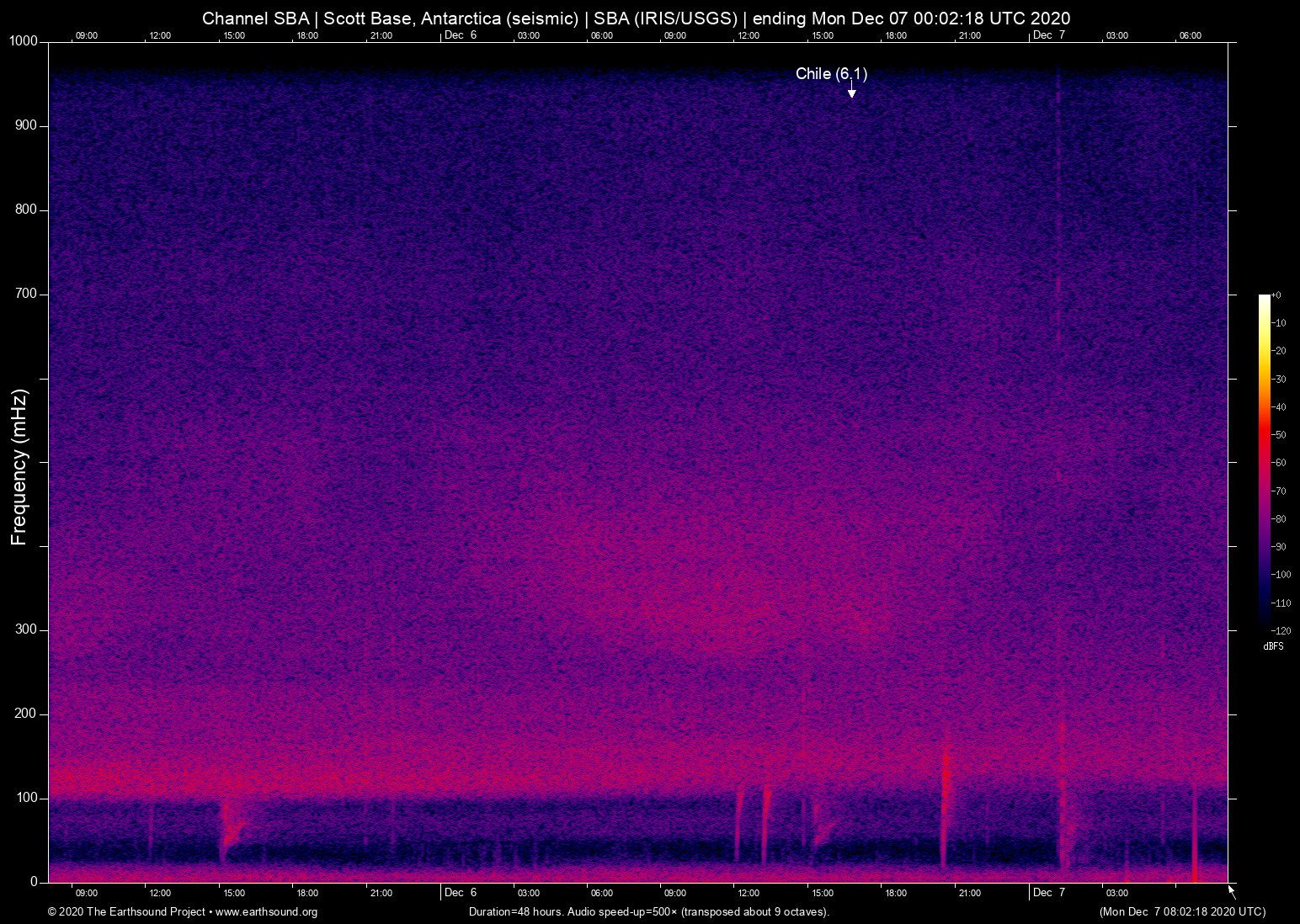
Task: Click the -120 value on the color scale
Action: [x=1281, y=630]
